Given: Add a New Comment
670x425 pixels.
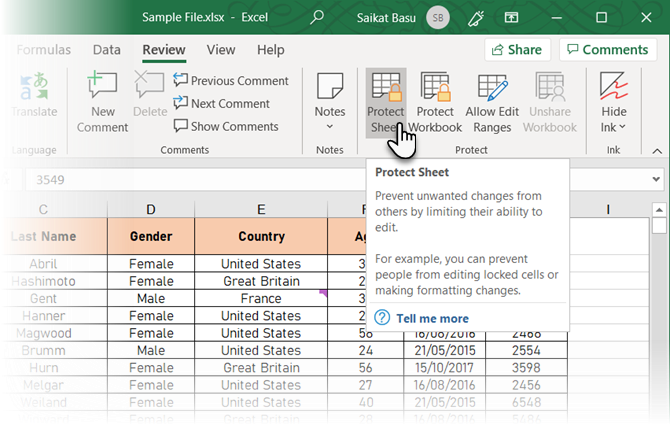Looking at the screenshot, I should tap(102, 102).
